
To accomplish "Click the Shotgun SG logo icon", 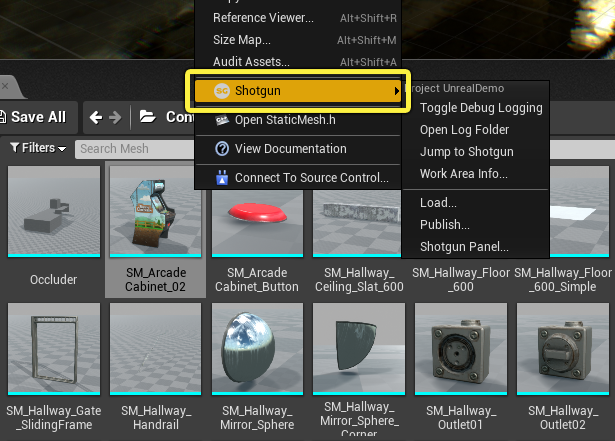I will 222,91.
